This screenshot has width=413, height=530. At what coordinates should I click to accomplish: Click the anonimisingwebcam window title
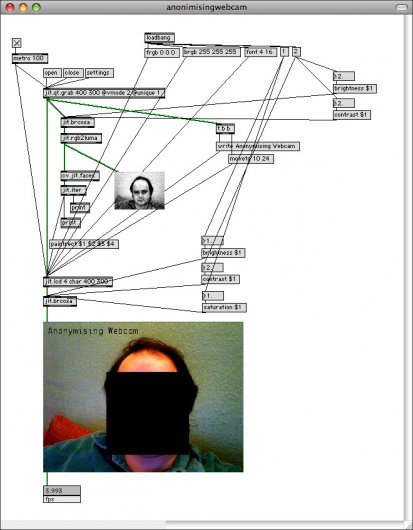[x=206, y=7]
